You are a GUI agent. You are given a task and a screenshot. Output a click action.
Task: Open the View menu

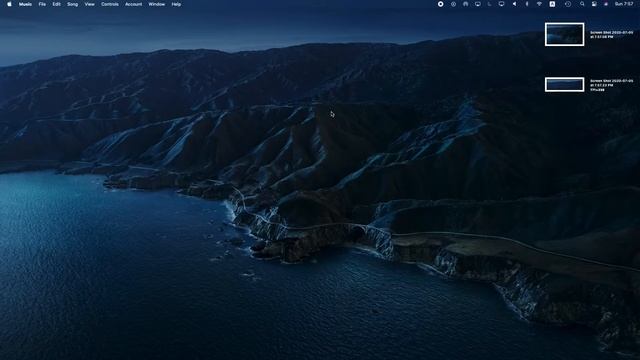(89, 4)
